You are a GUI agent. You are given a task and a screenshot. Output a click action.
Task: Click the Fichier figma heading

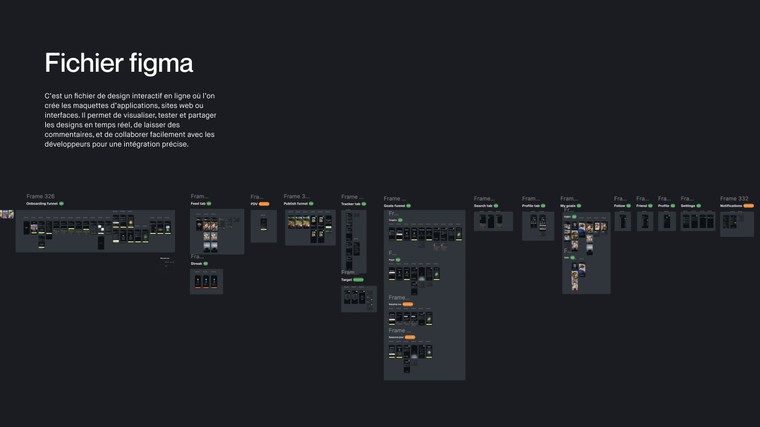coord(119,63)
